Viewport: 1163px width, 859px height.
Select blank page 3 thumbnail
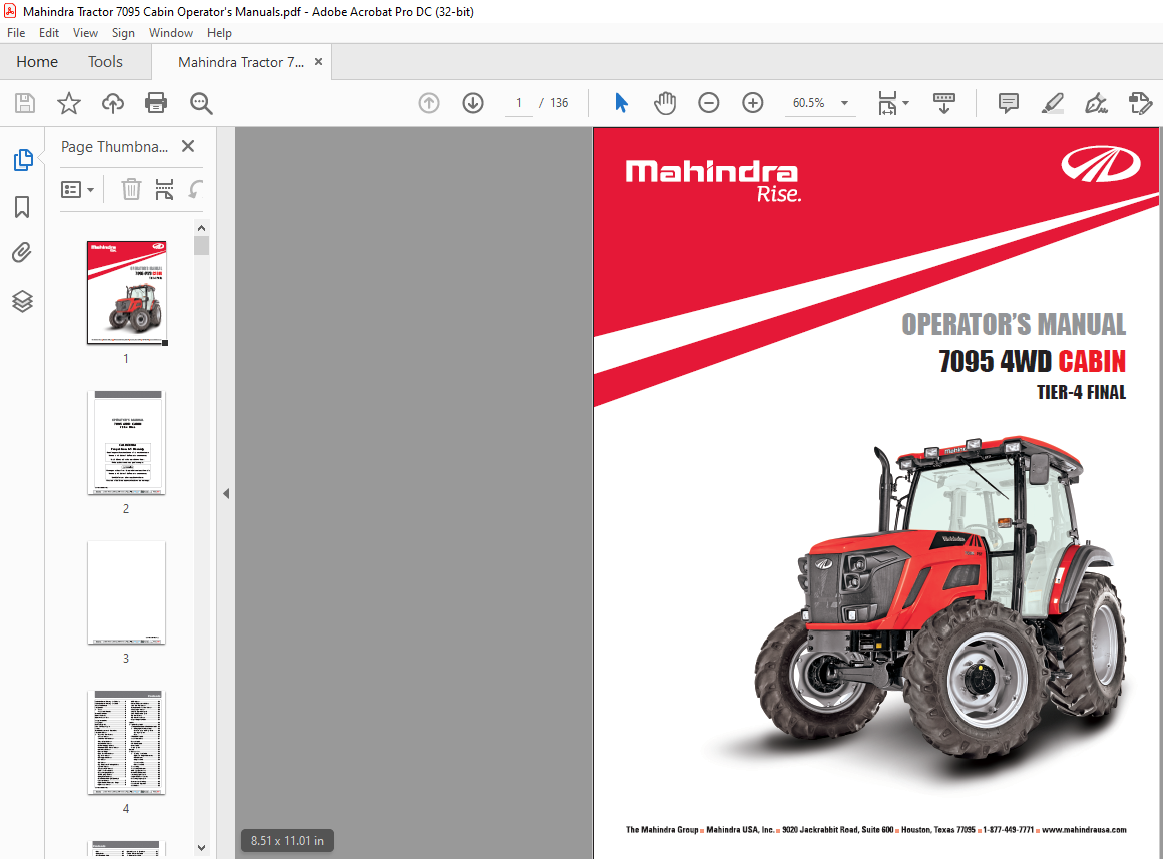(x=126, y=592)
